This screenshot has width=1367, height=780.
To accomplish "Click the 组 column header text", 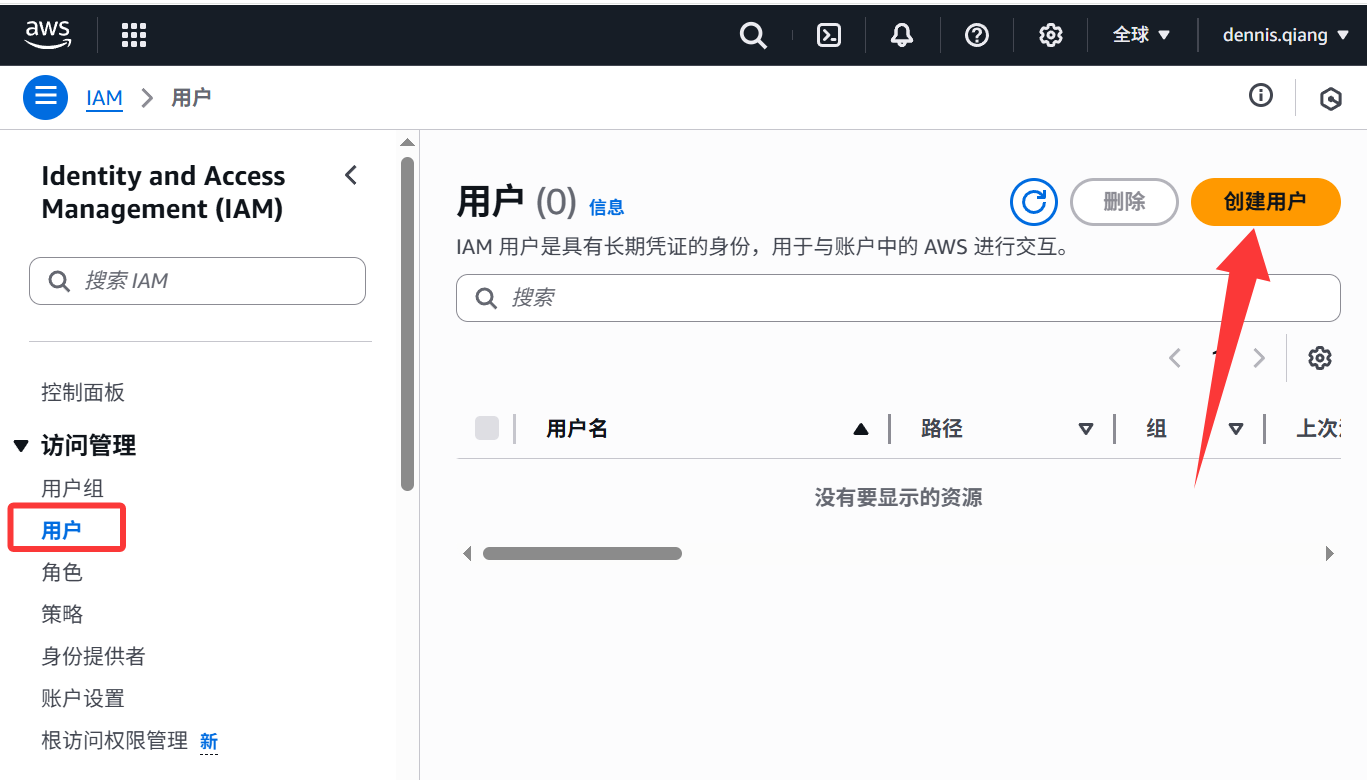I will [1156, 429].
